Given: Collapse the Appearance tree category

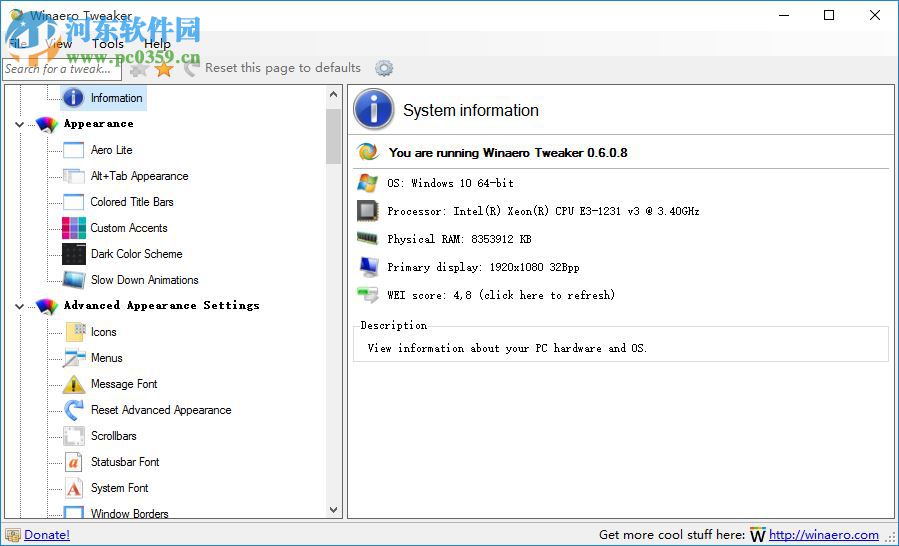Looking at the screenshot, I should [19, 124].
